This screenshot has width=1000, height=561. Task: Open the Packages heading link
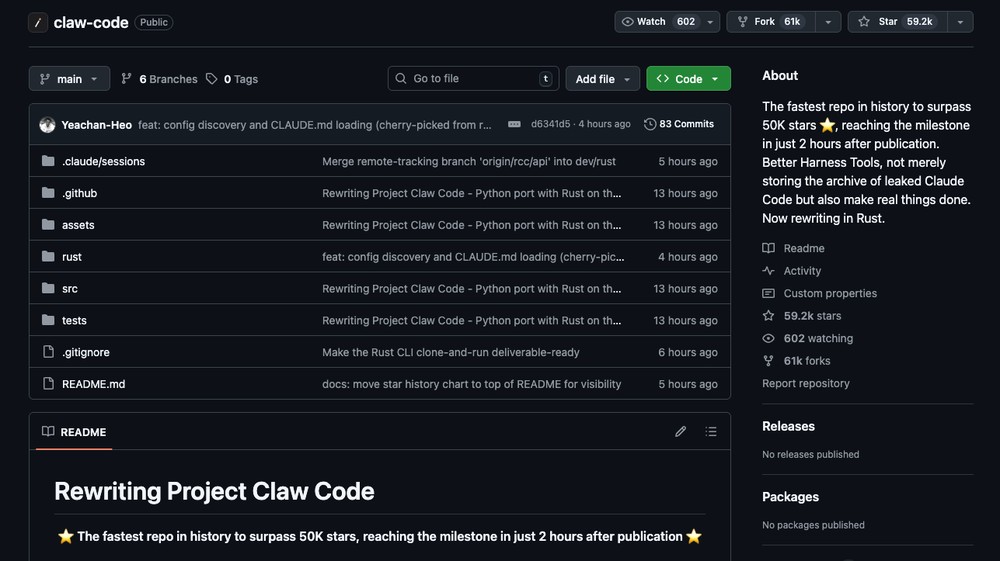point(790,497)
